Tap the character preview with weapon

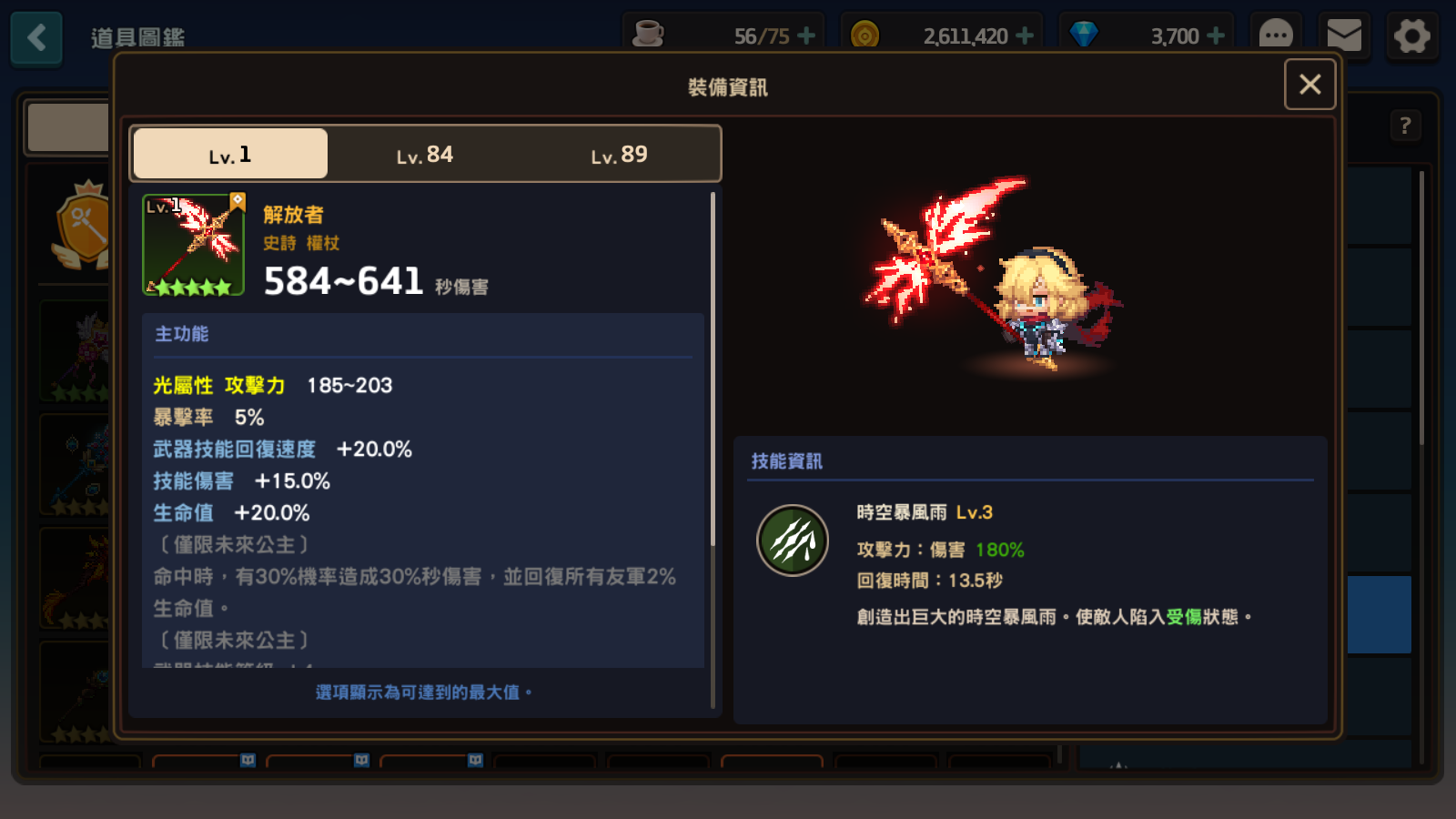point(994,273)
